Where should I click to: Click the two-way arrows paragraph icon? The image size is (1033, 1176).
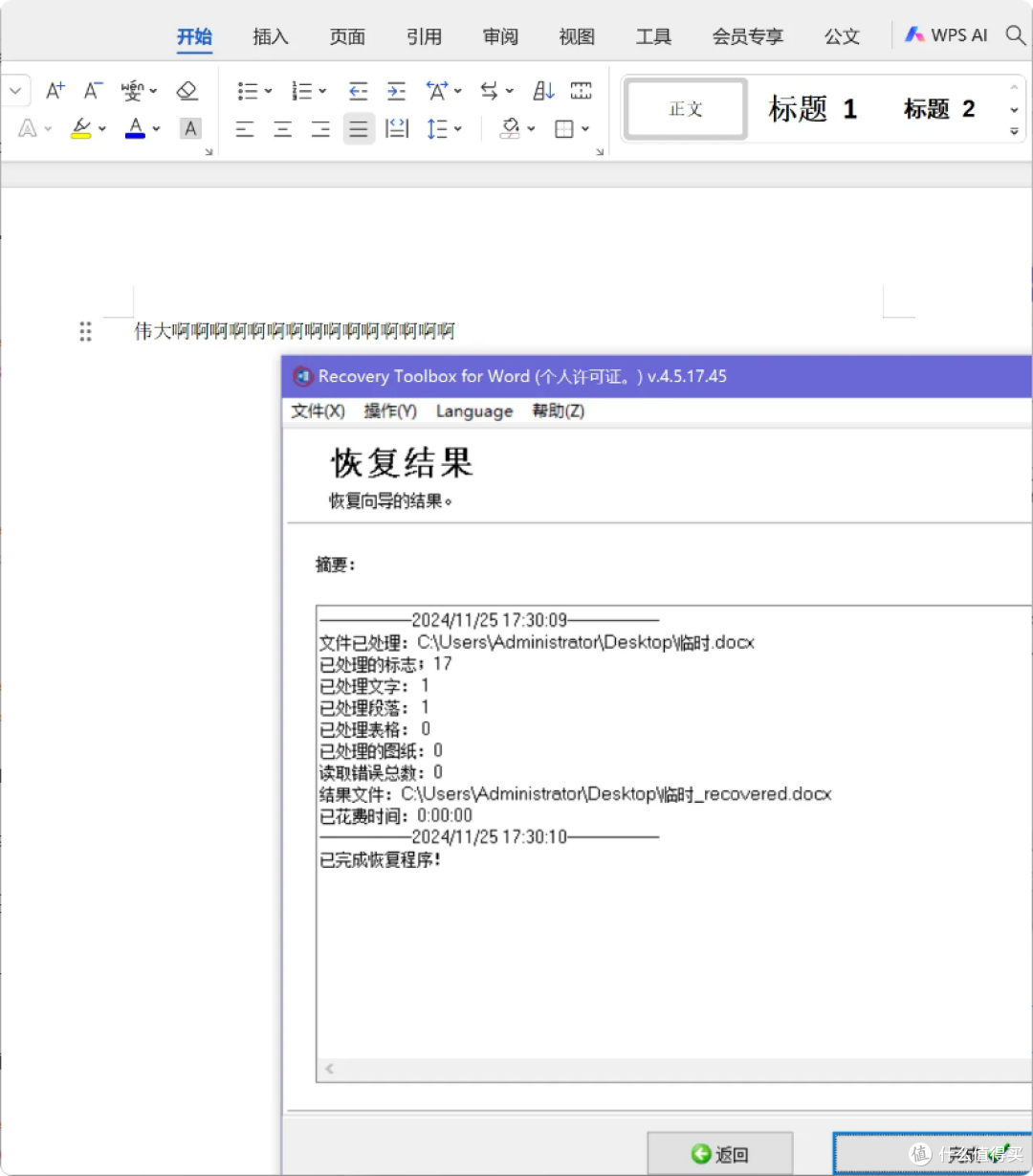point(490,91)
